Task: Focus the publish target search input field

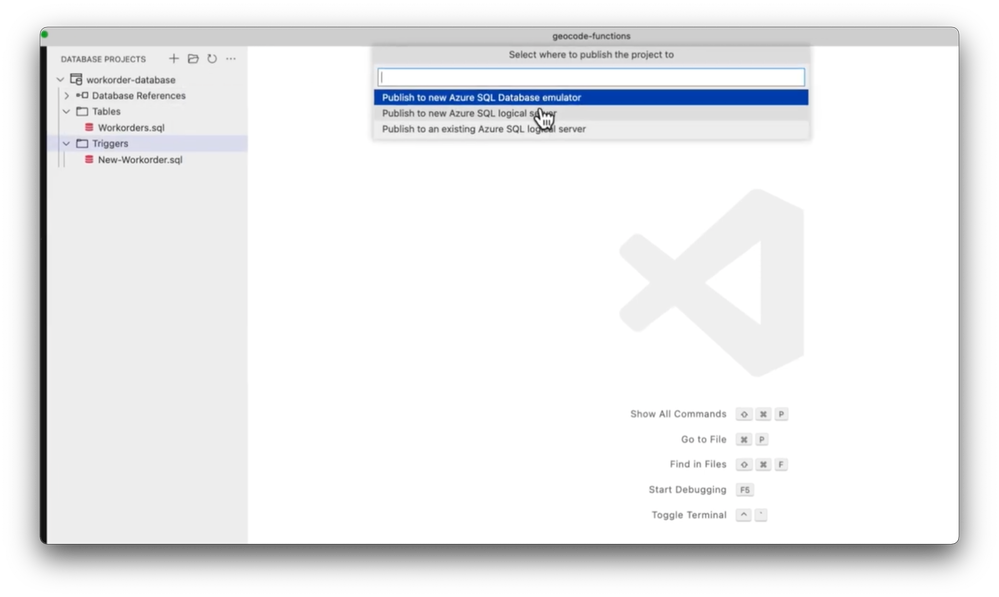Action: pos(591,77)
